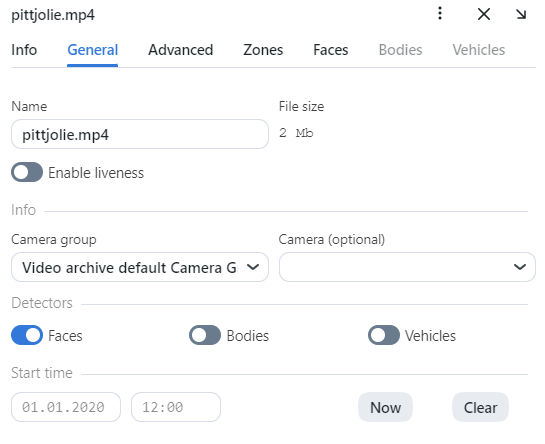Focus the Name input field
Screen dimensions: 545x444
(140, 134)
